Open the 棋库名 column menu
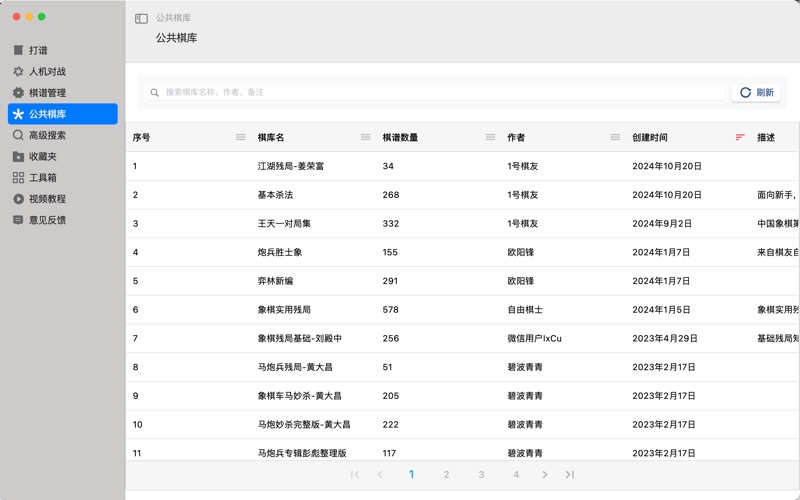Screen dimensions: 800x500 click(x=365, y=137)
